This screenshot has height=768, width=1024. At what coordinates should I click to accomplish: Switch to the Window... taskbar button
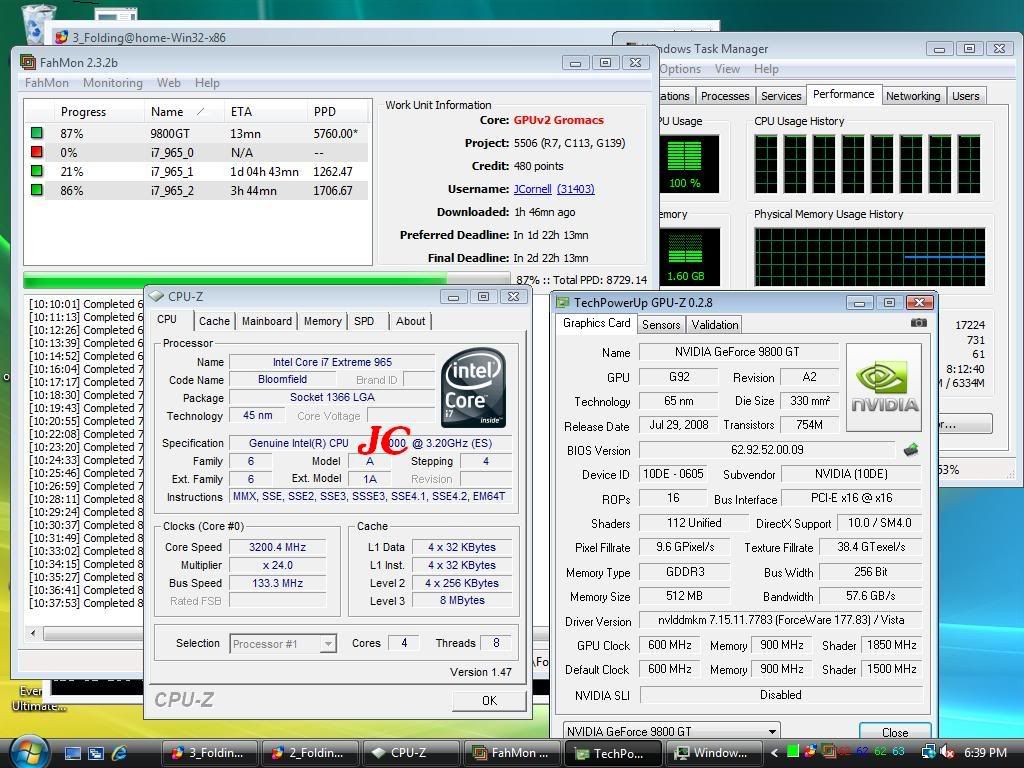coord(712,753)
